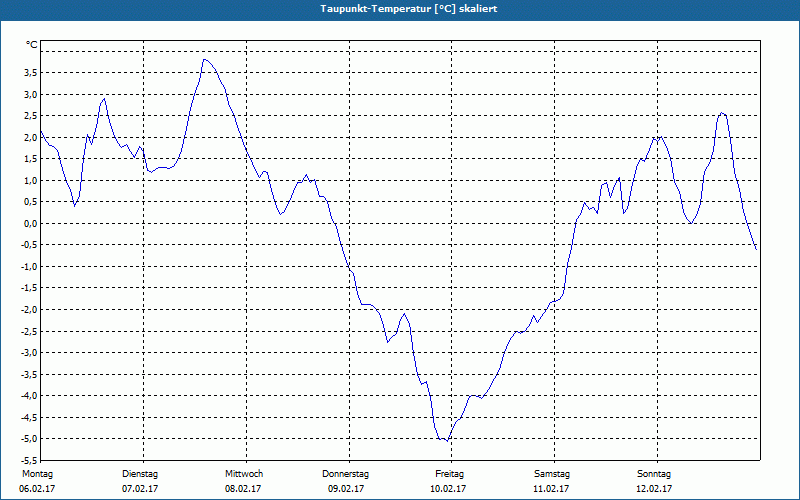
Task: Click the 1,5 y-axis label
Action: [30, 159]
